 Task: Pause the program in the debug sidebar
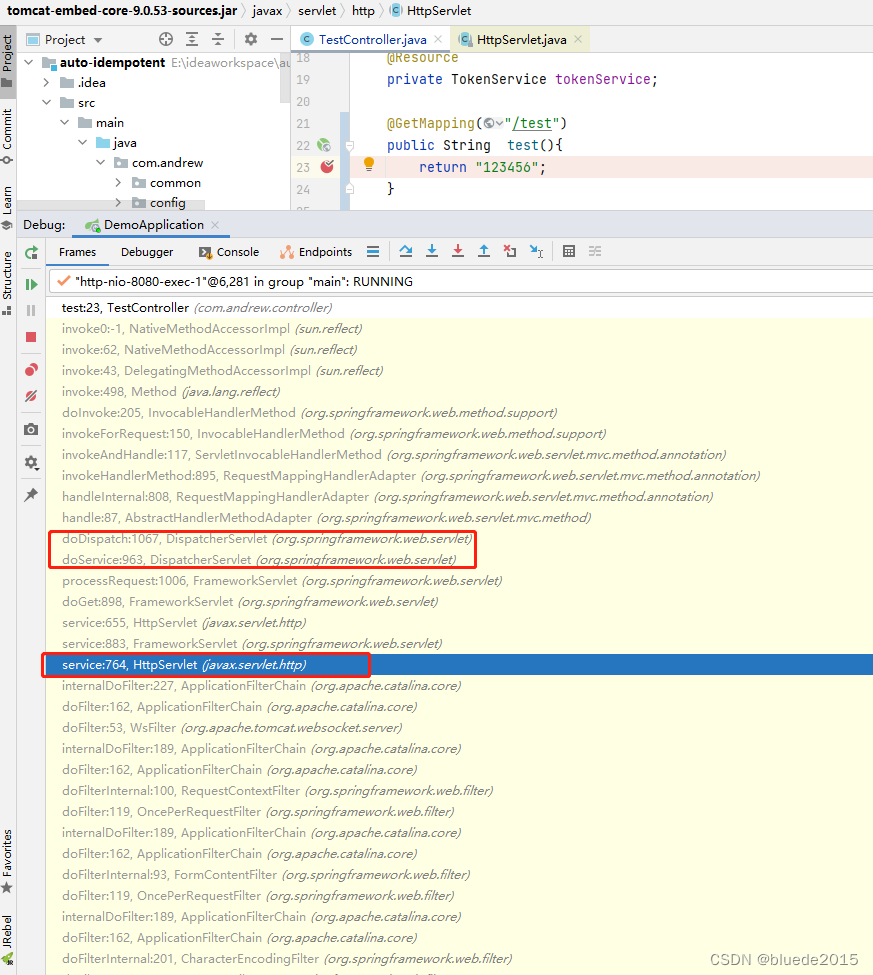pyautogui.click(x=31, y=310)
